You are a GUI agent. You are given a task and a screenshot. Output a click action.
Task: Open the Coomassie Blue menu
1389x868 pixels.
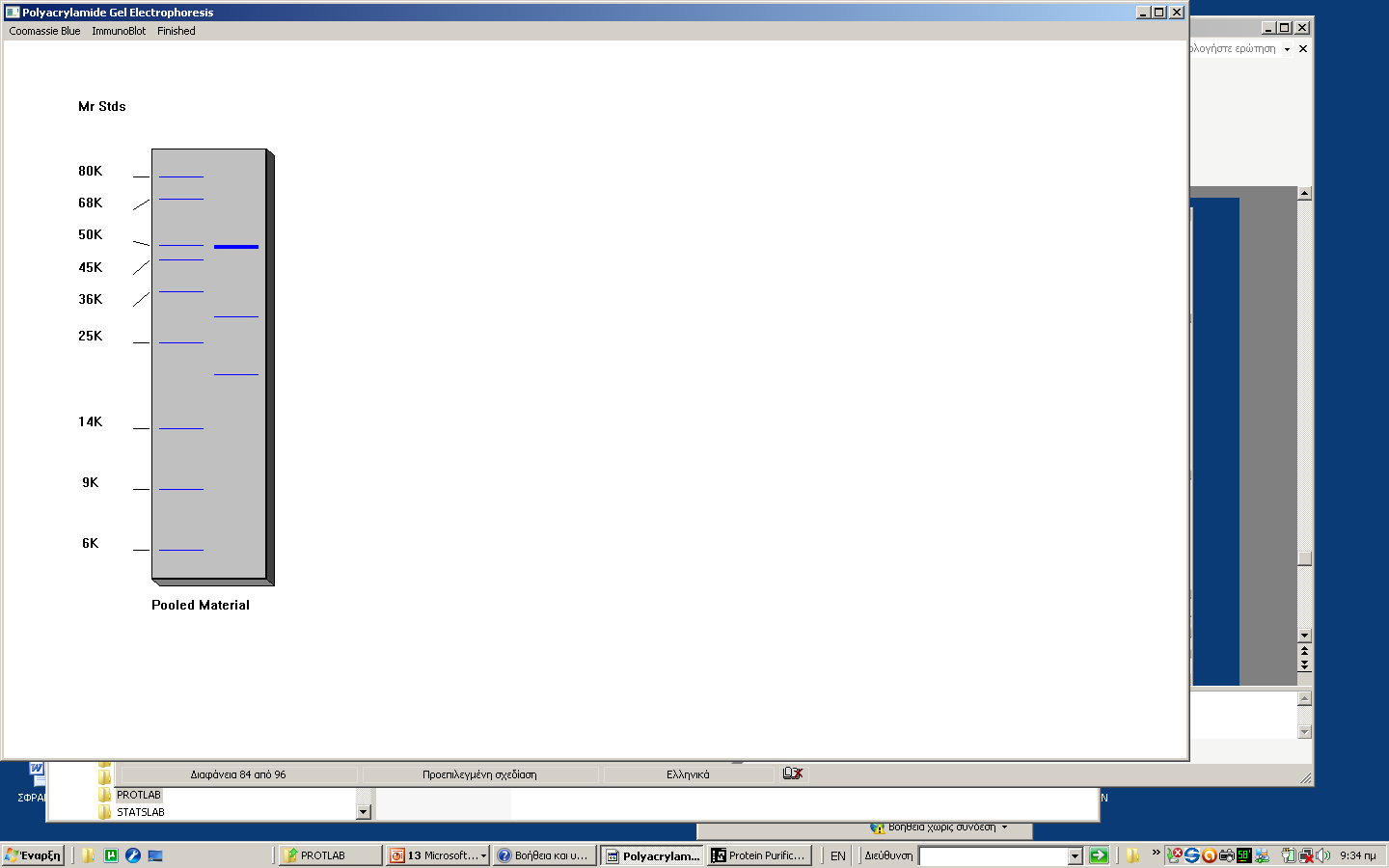coord(44,31)
